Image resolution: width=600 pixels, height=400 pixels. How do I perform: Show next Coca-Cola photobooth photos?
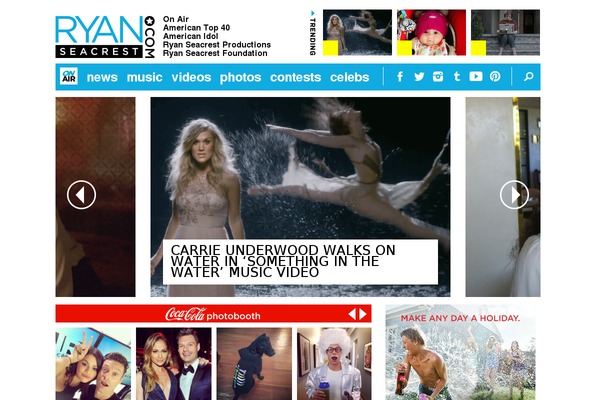click(x=363, y=314)
